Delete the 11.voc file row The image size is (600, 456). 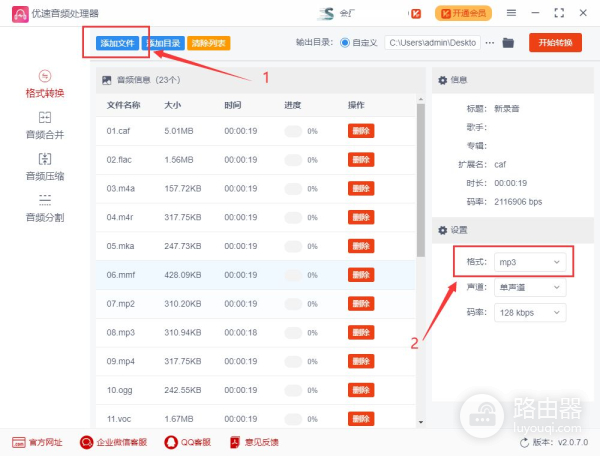[x=361, y=419]
